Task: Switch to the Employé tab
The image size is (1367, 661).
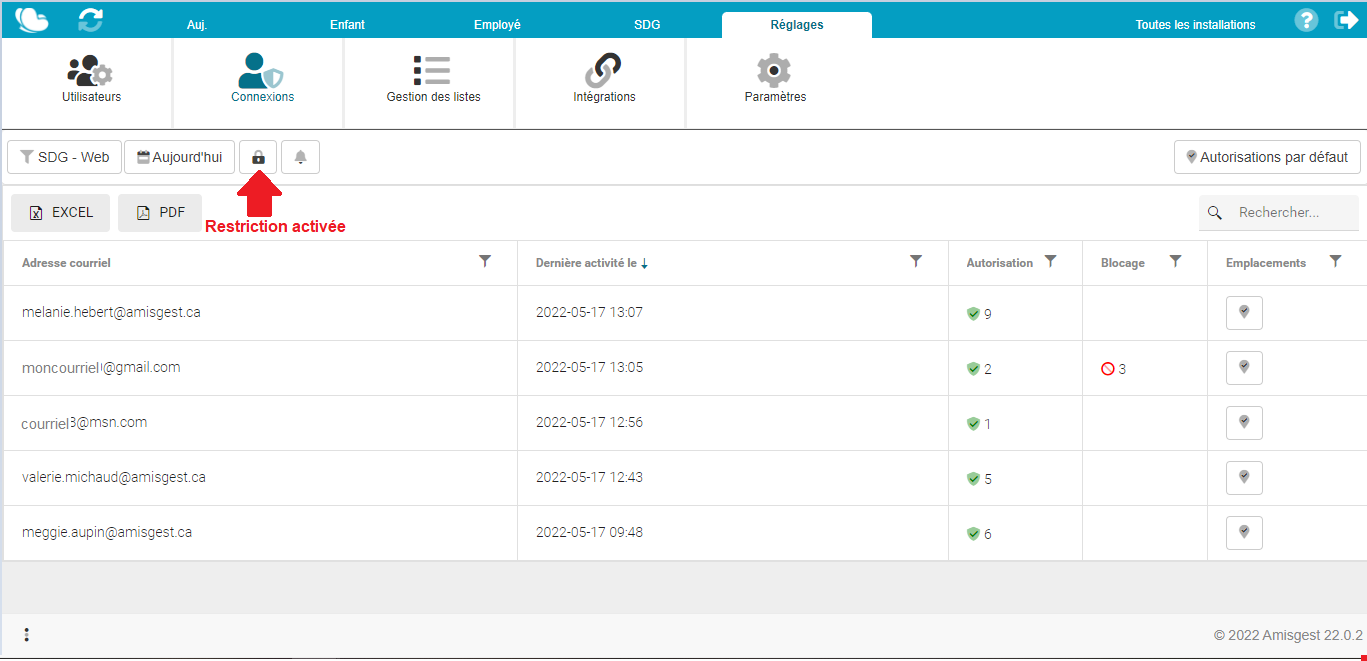Action: pos(497,25)
